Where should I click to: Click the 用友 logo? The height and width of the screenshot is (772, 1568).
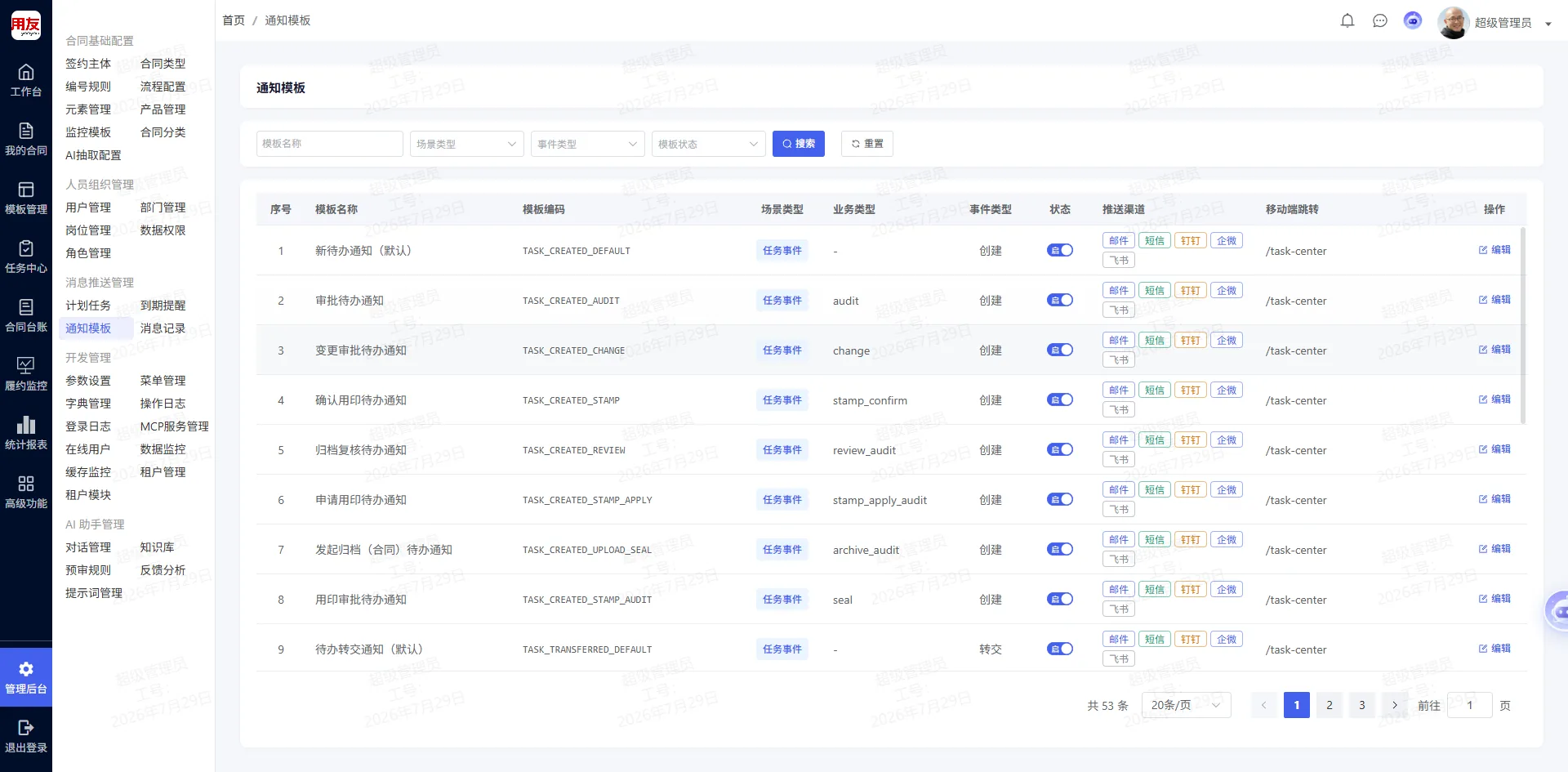(x=26, y=25)
